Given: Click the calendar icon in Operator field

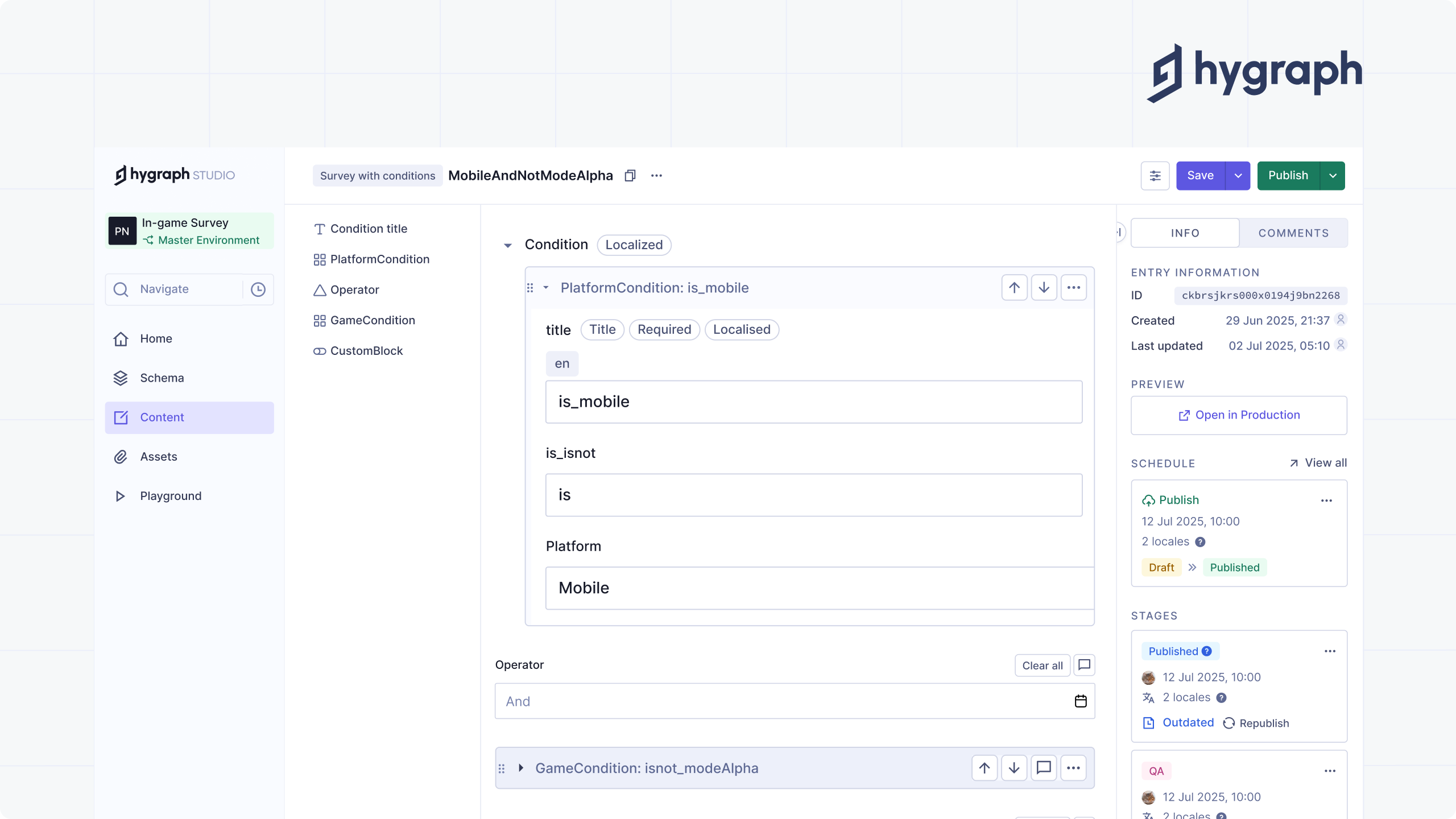Looking at the screenshot, I should (x=1081, y=701).
